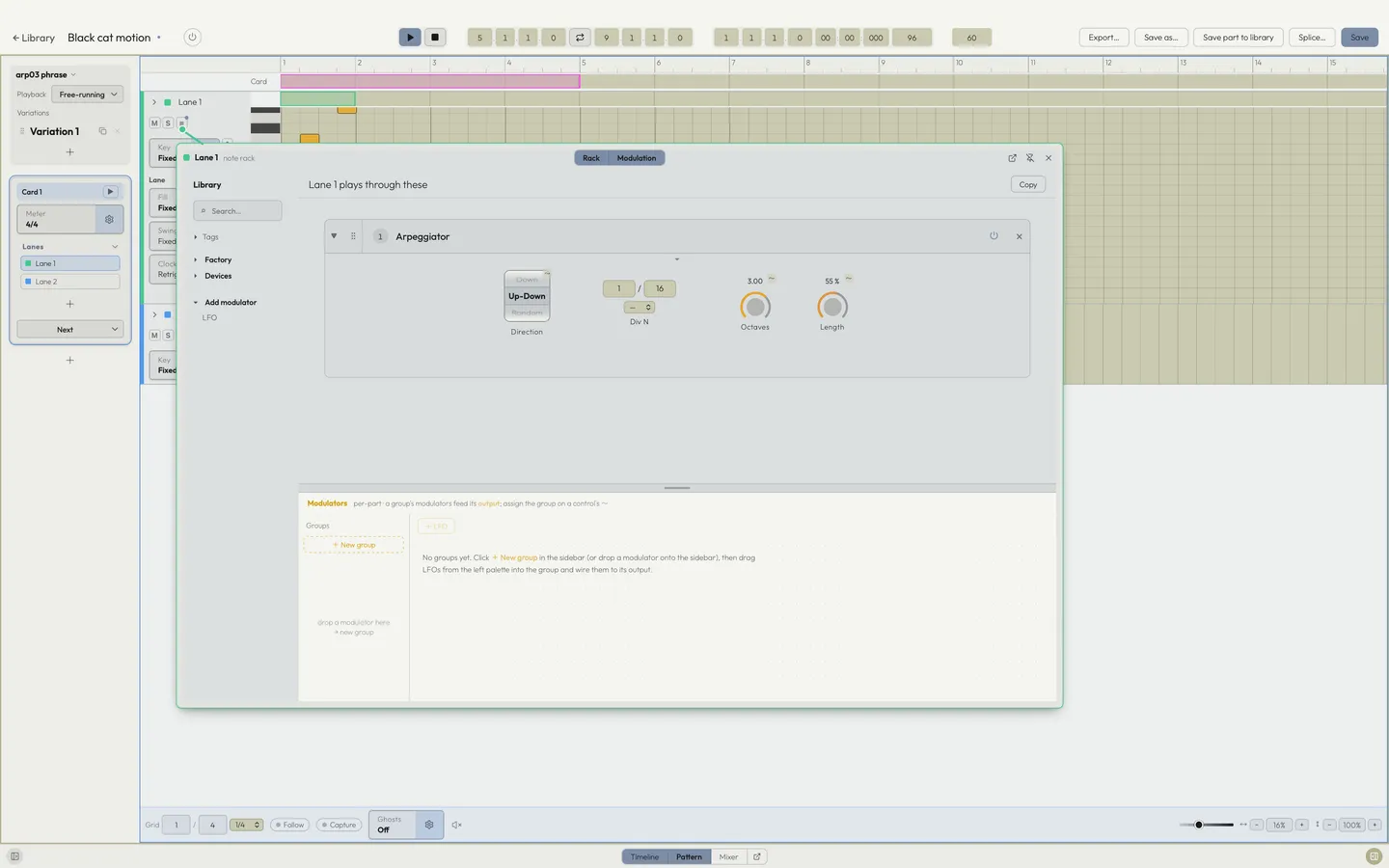Expand Devices in the Library

coord(213,276)
